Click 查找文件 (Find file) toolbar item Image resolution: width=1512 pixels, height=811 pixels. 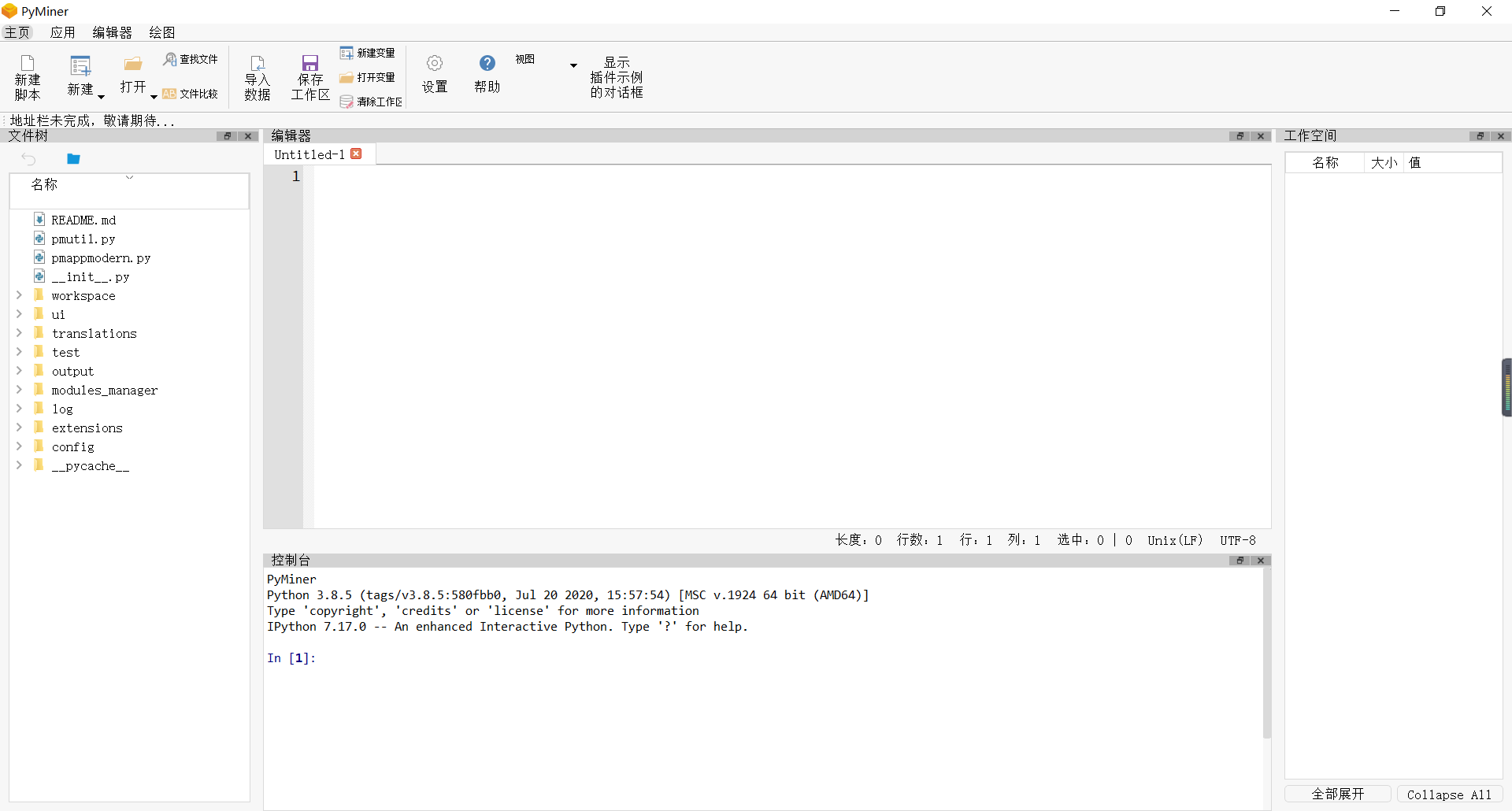191,59
